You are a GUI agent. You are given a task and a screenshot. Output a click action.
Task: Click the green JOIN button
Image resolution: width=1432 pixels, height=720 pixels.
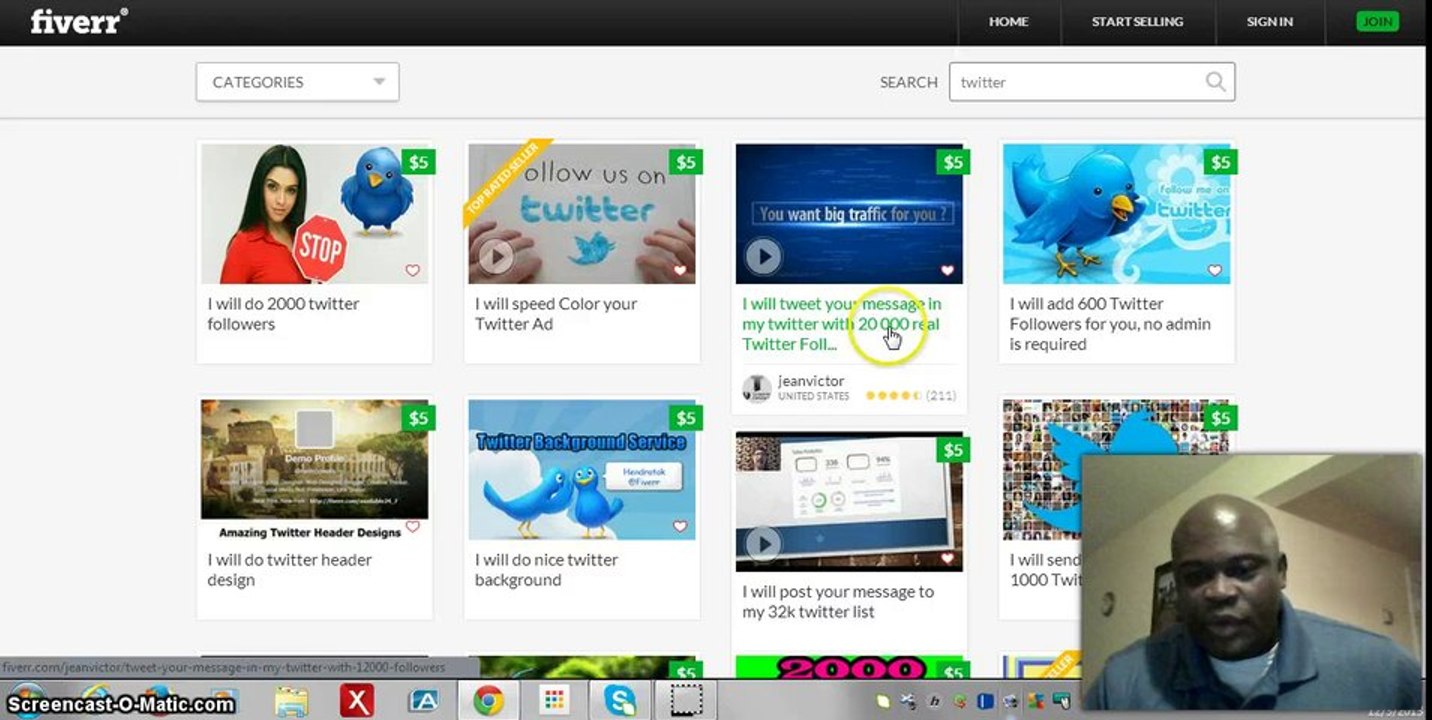(1377, 21)
